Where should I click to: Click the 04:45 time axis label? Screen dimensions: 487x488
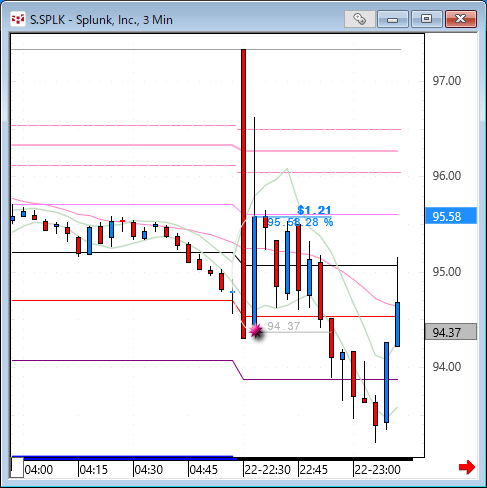point(204,470)
